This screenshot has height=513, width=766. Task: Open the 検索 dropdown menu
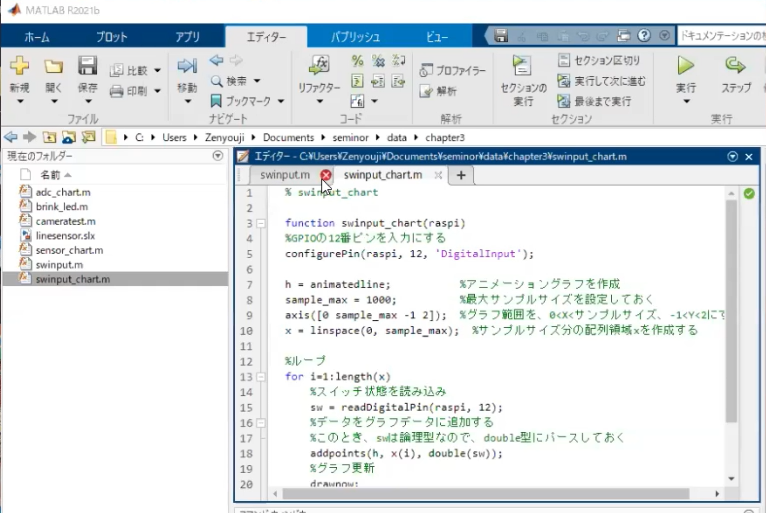click(x=257, y=81)
